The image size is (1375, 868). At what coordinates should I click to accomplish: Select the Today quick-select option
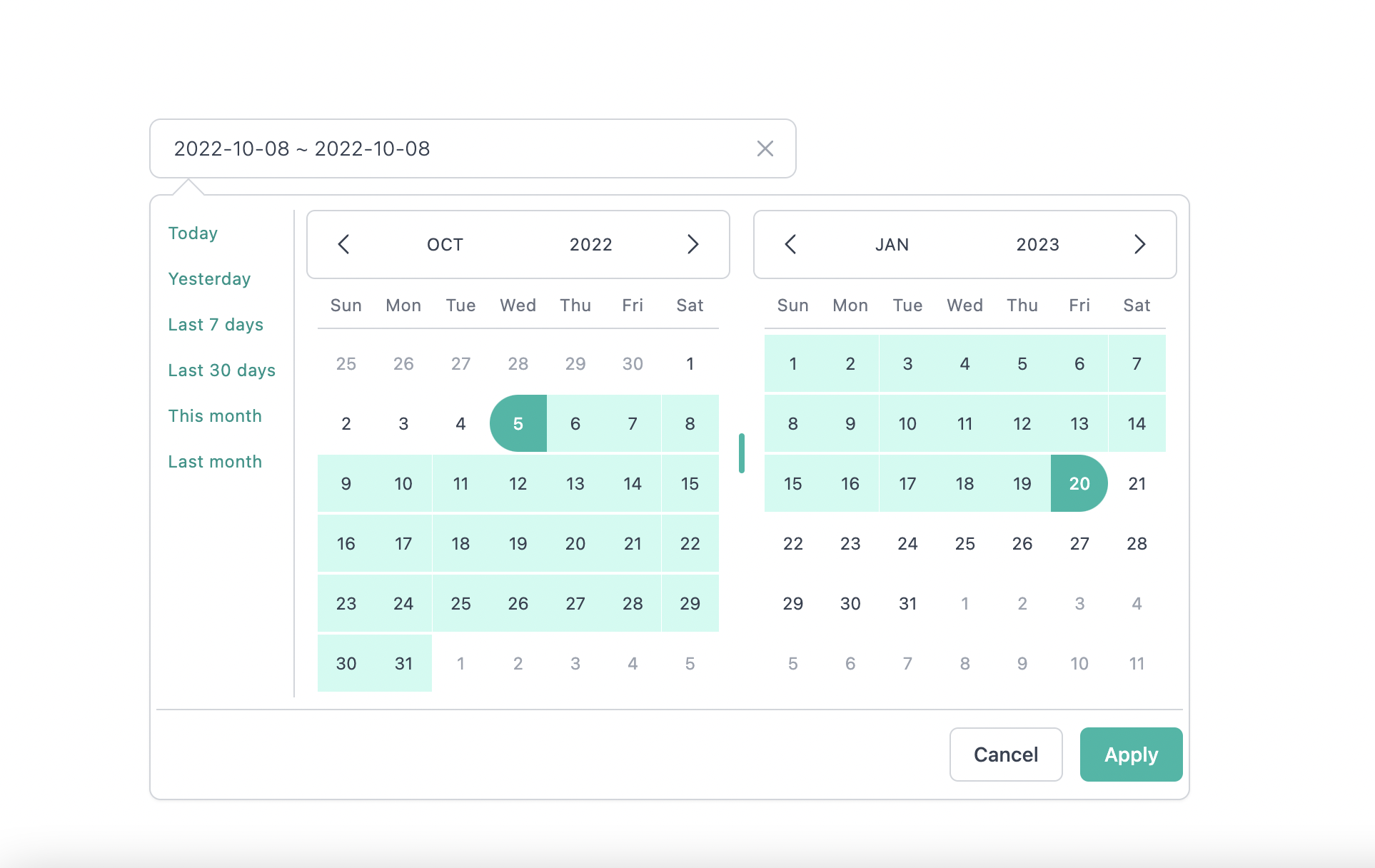tap(193, 233)
